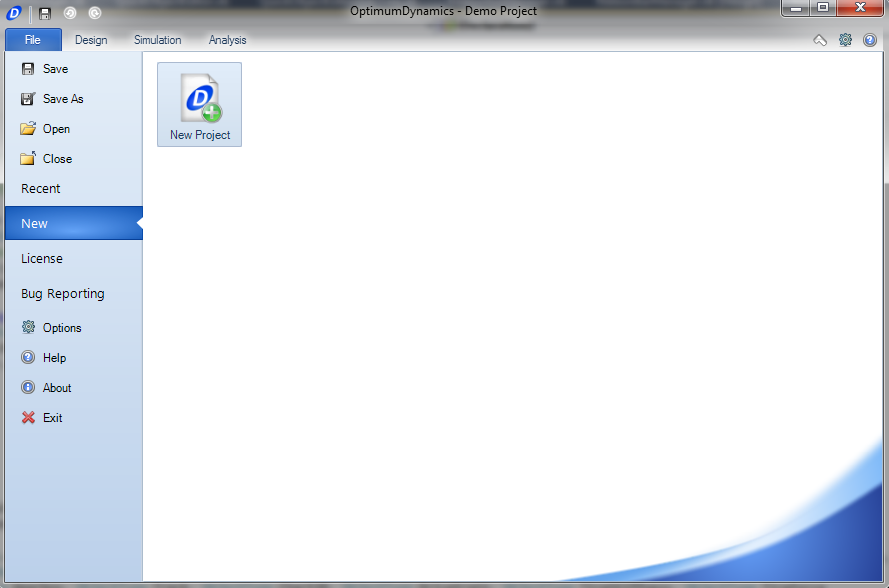
Task: Minimize the OptimumDynamics window
Action: coord(795,8)
